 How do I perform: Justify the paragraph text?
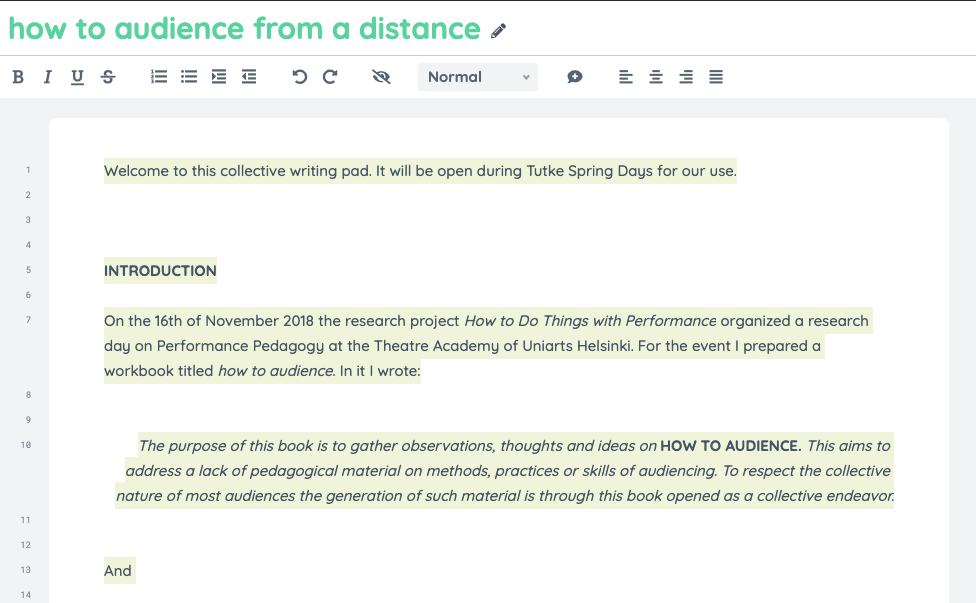click(x=716, y=77)
